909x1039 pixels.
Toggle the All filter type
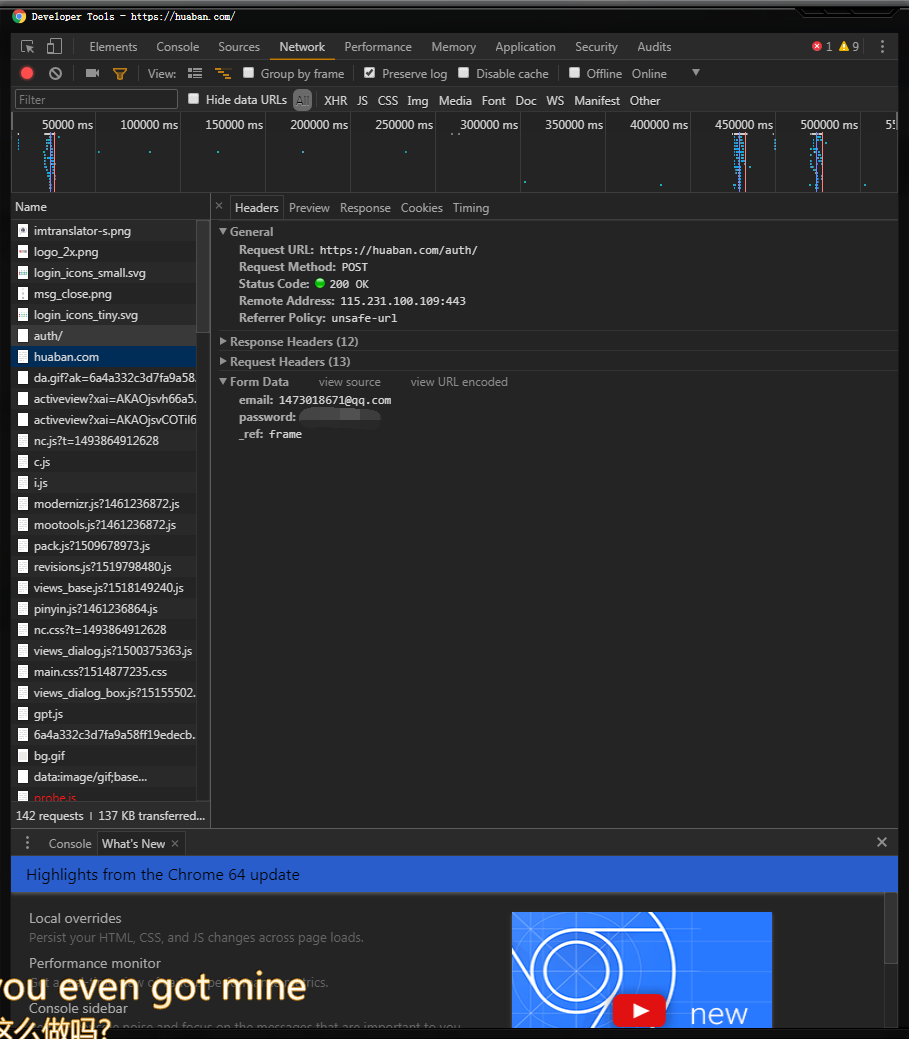pyautogui.click(x=302, y=100)
